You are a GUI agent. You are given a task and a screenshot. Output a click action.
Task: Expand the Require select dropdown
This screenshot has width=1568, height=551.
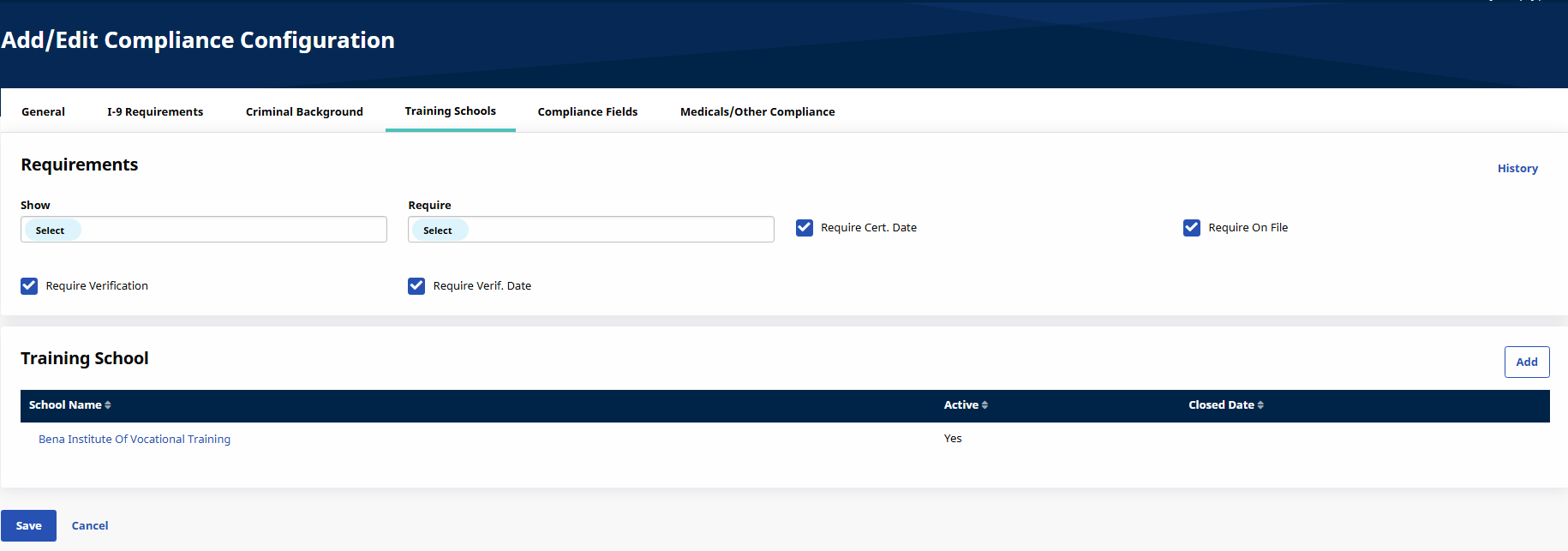pyautogui.click(x=591, y=230)
